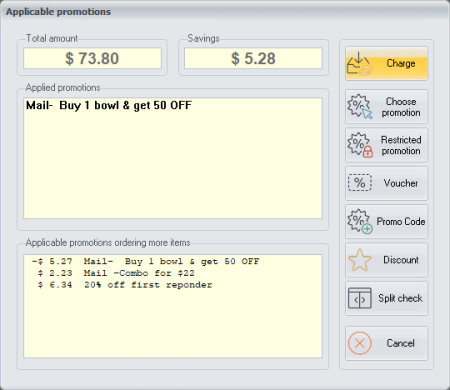Select the Split check button label

400,298
